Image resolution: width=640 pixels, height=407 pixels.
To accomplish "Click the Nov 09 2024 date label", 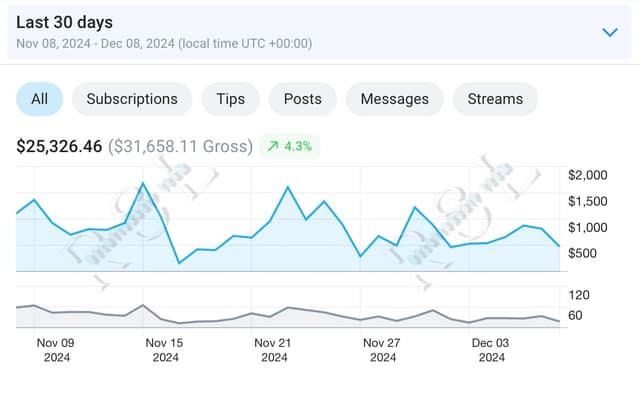I will point(55,349).
